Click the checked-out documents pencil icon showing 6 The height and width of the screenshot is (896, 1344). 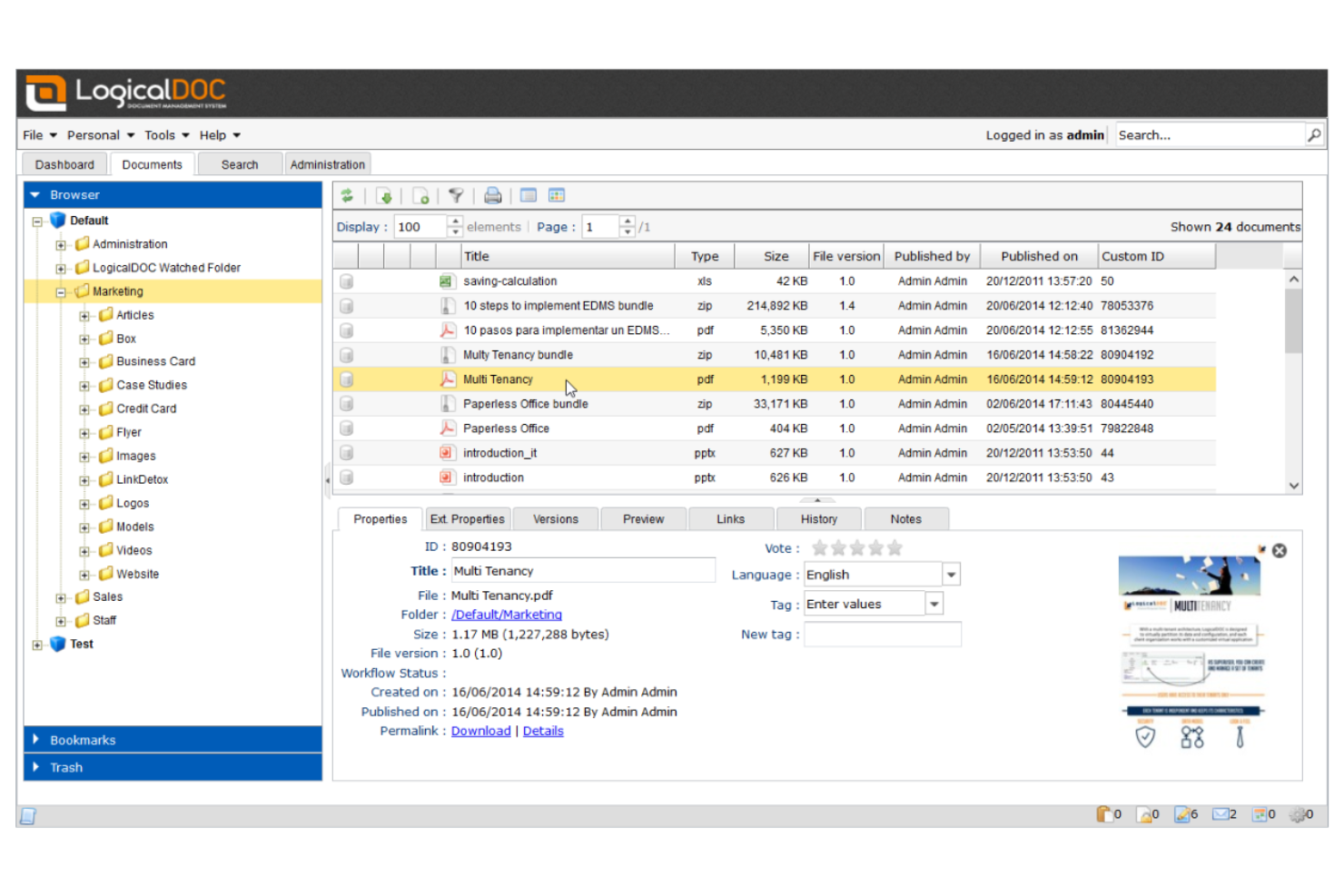(1181, 814)
